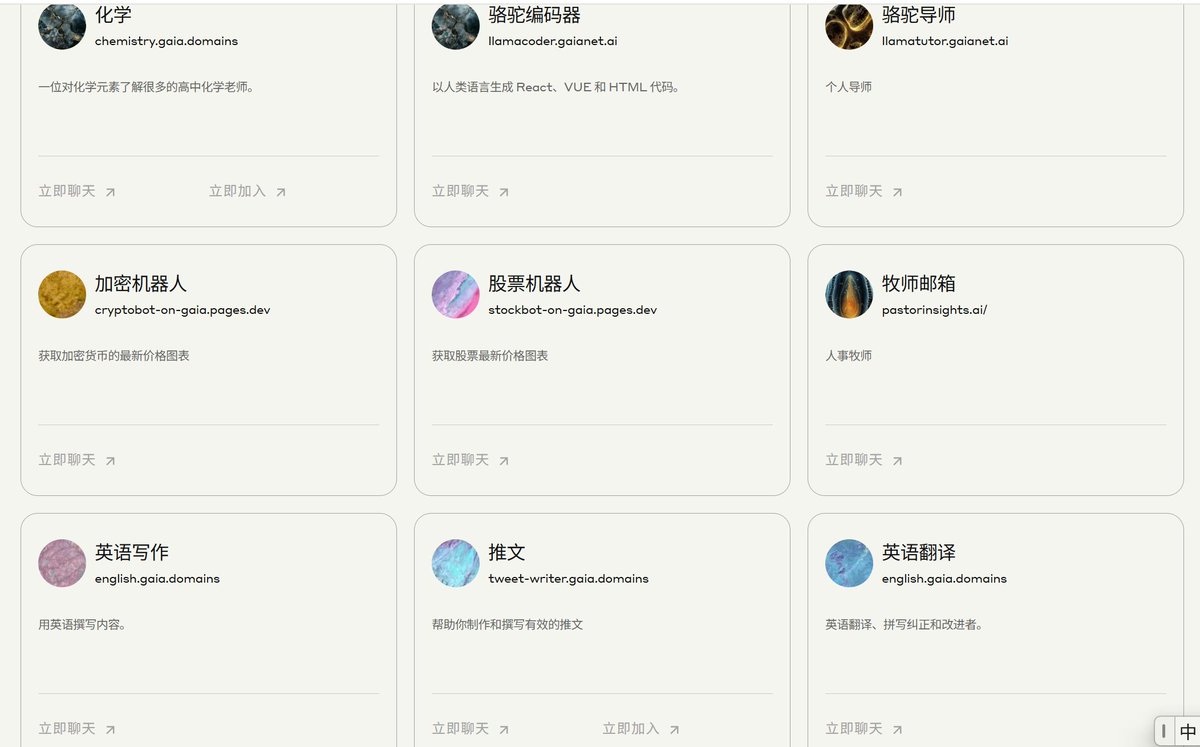Toggle the 中 input method indicator

pyautogui.click(x=1187, y=731)
